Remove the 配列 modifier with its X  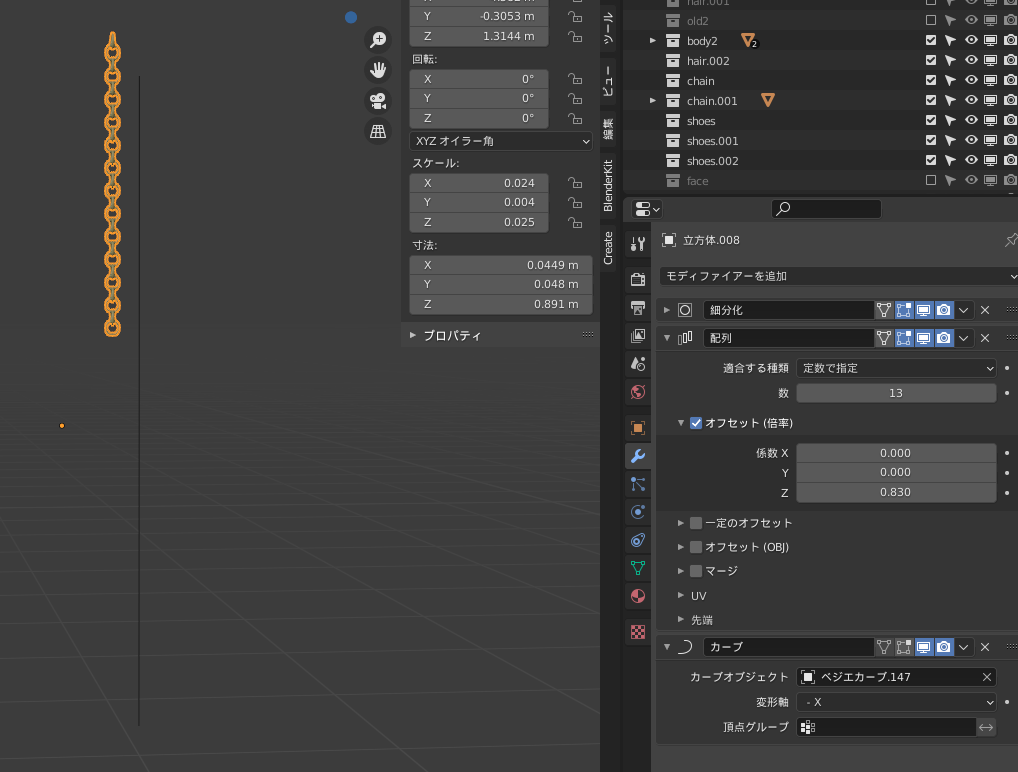pyautogui.click(x=985, y=338)
